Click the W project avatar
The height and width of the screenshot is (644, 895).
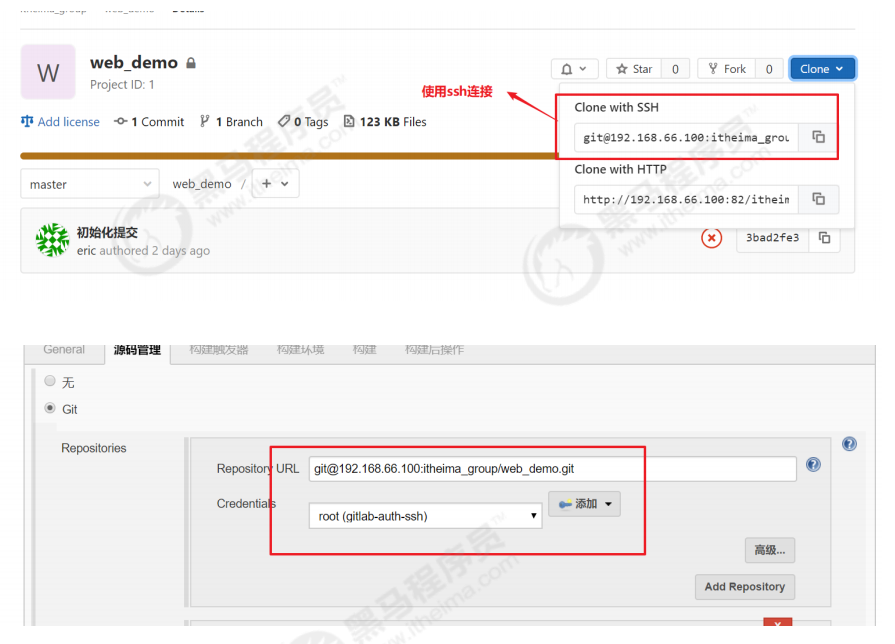tap(48, 72)
